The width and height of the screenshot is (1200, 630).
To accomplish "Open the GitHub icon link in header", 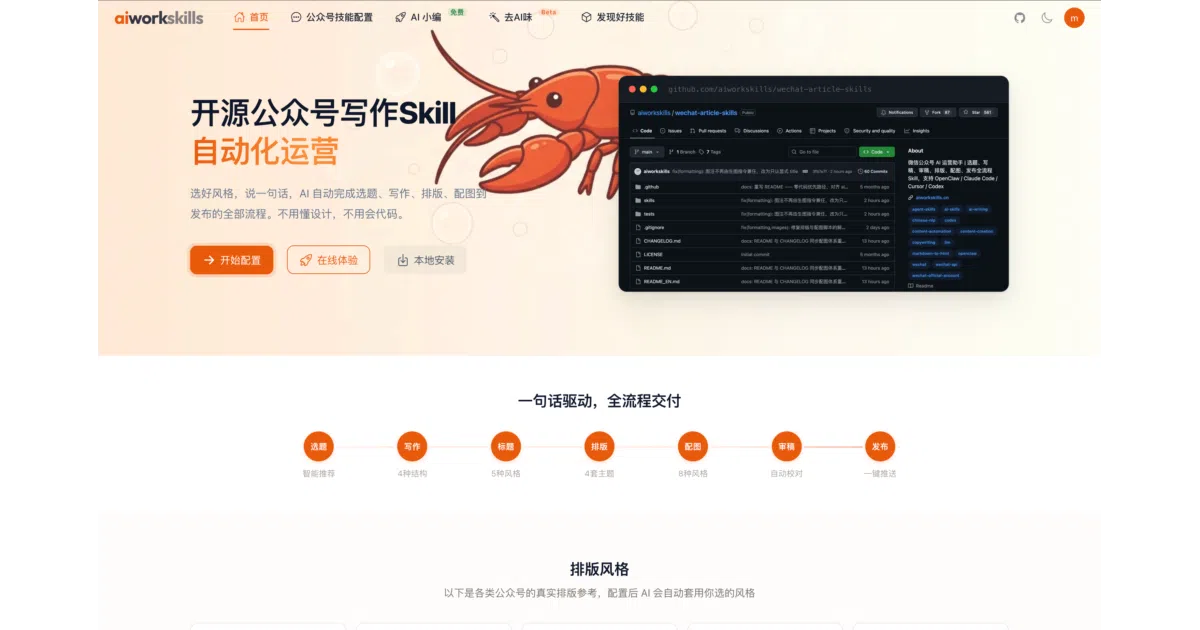I will (1020, 17).
